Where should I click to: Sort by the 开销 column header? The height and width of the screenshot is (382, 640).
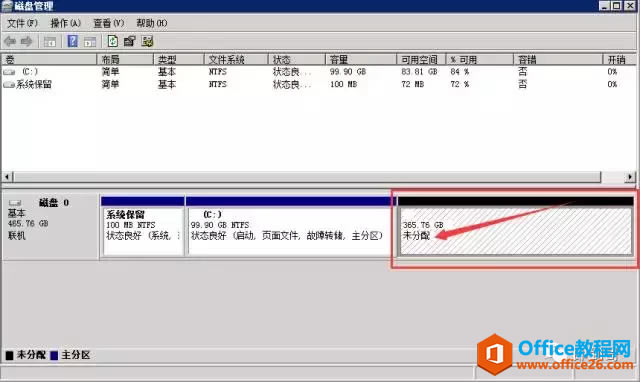[x=620, y=60]
